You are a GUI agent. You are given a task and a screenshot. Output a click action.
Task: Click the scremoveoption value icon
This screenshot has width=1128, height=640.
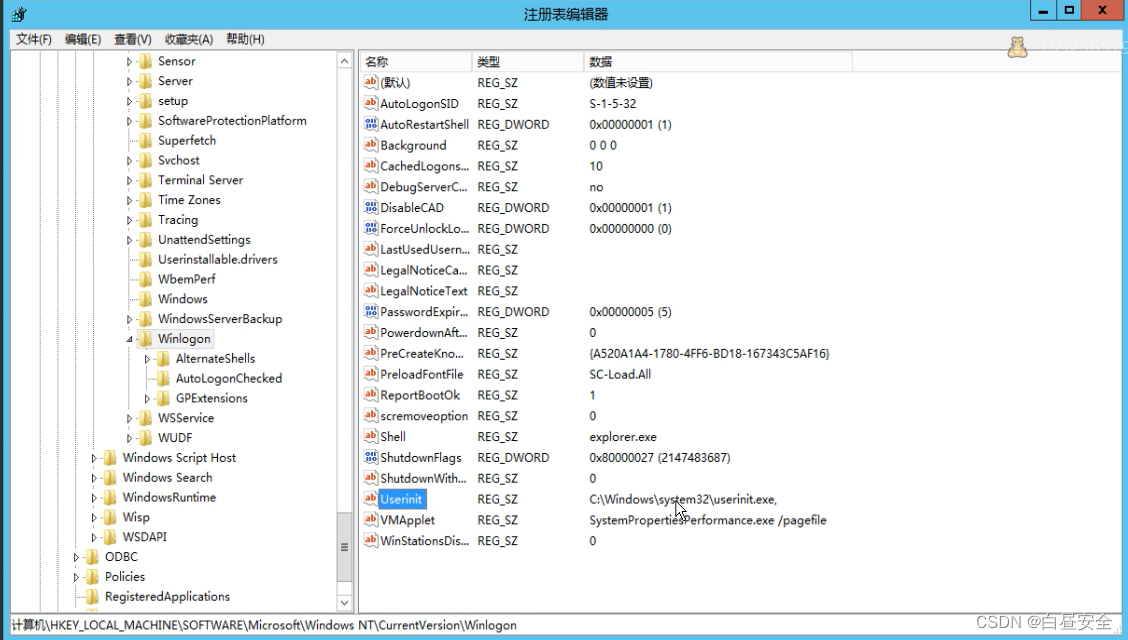tap(370, 415)
